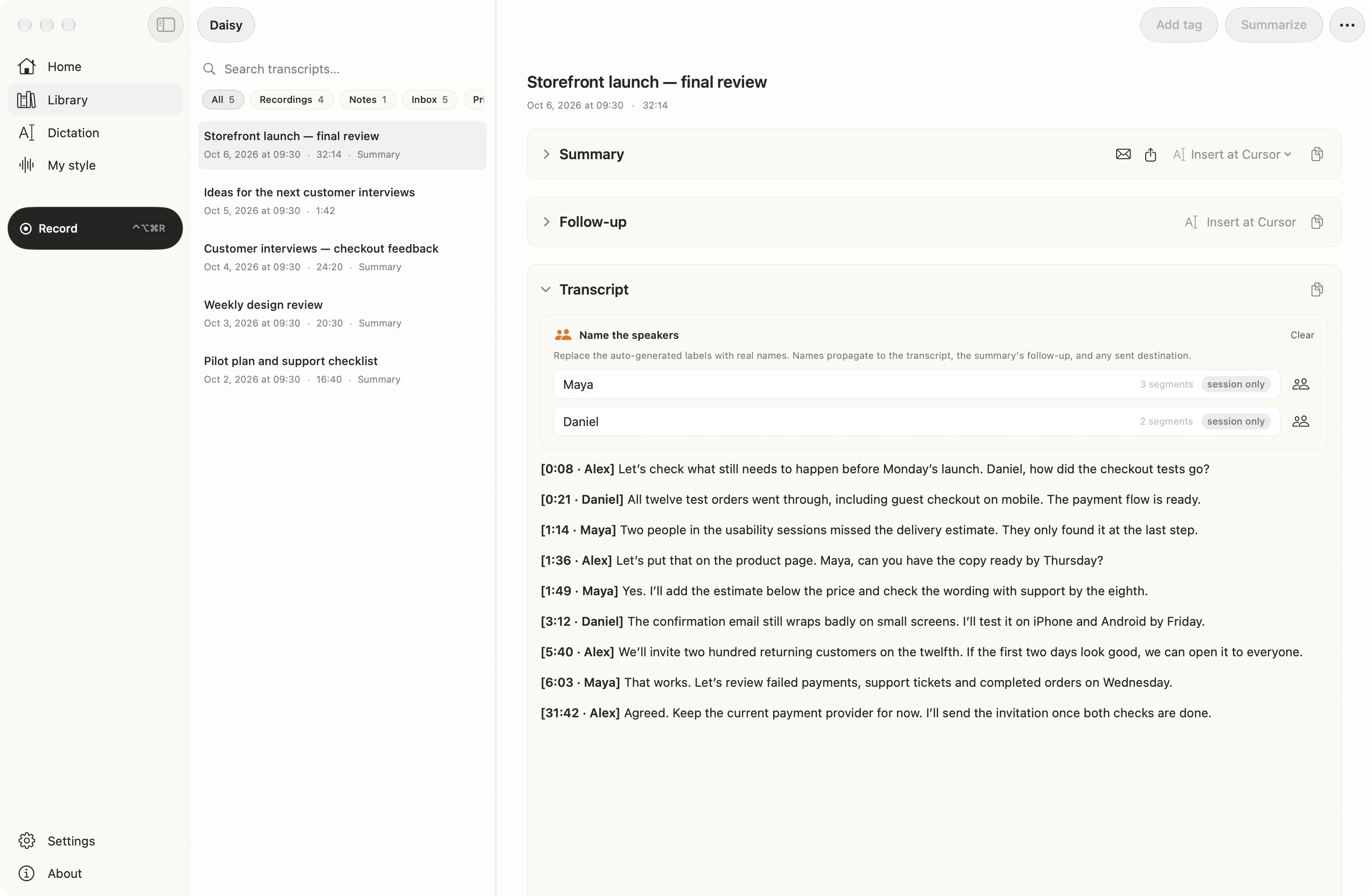Open My style preferences
The width and height of the screenshot is (1372, 896).
point(95,165)
